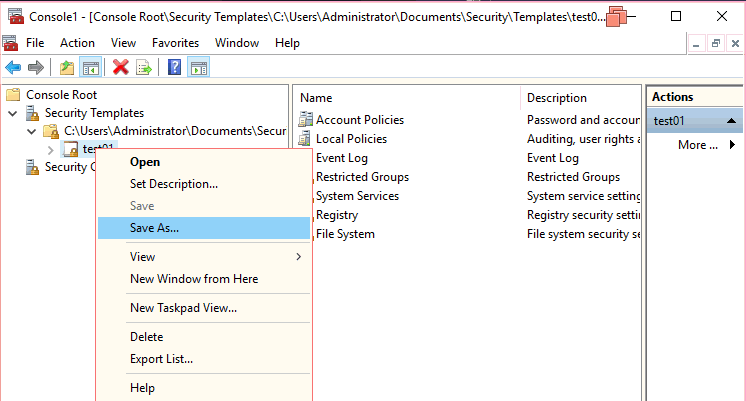The image size is (746, 401).
Task: Click the Export List toolbar icon
Action: (144, 68)
